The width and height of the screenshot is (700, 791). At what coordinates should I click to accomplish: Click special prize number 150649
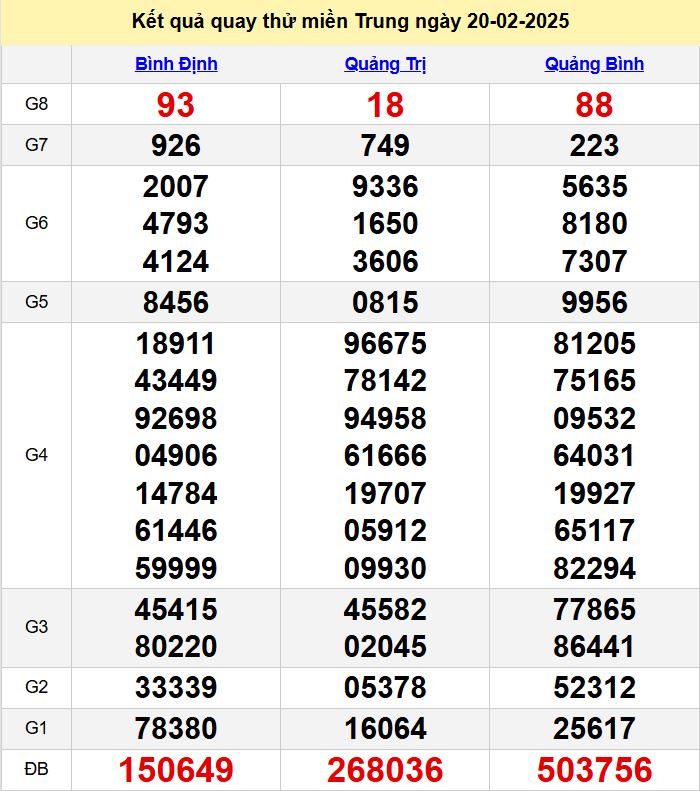pyautogui.click(x=176, y=770)
